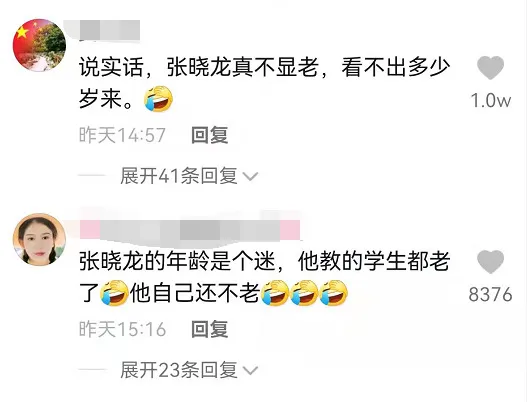
Task: Reply to the 15:16 comment
Action: pos(210,329)
